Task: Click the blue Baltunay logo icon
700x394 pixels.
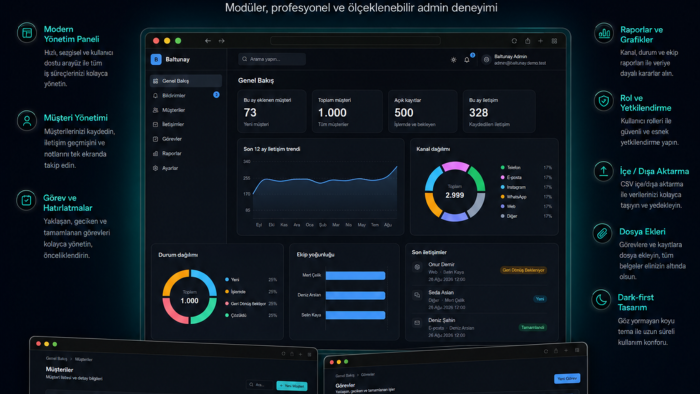Action: coord(156,59)
